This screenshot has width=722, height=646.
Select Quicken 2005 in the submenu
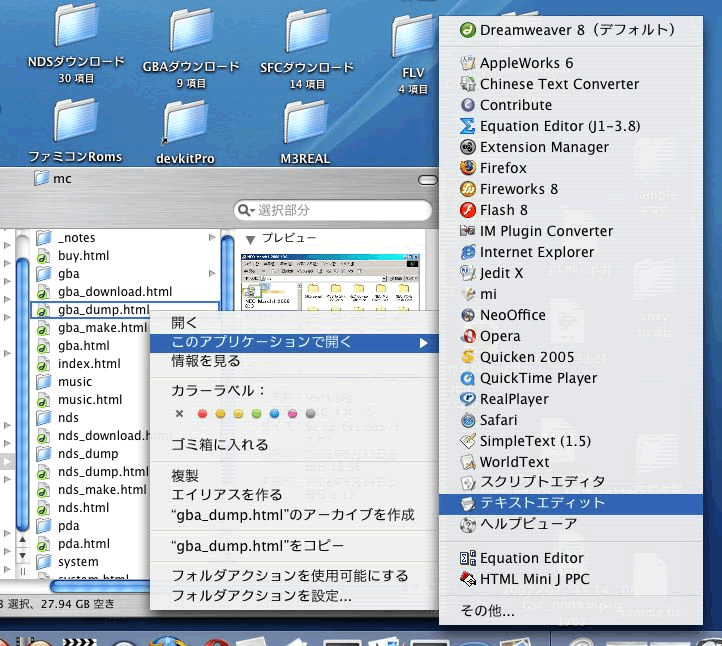pyautogui.click(x=571, y=357)
